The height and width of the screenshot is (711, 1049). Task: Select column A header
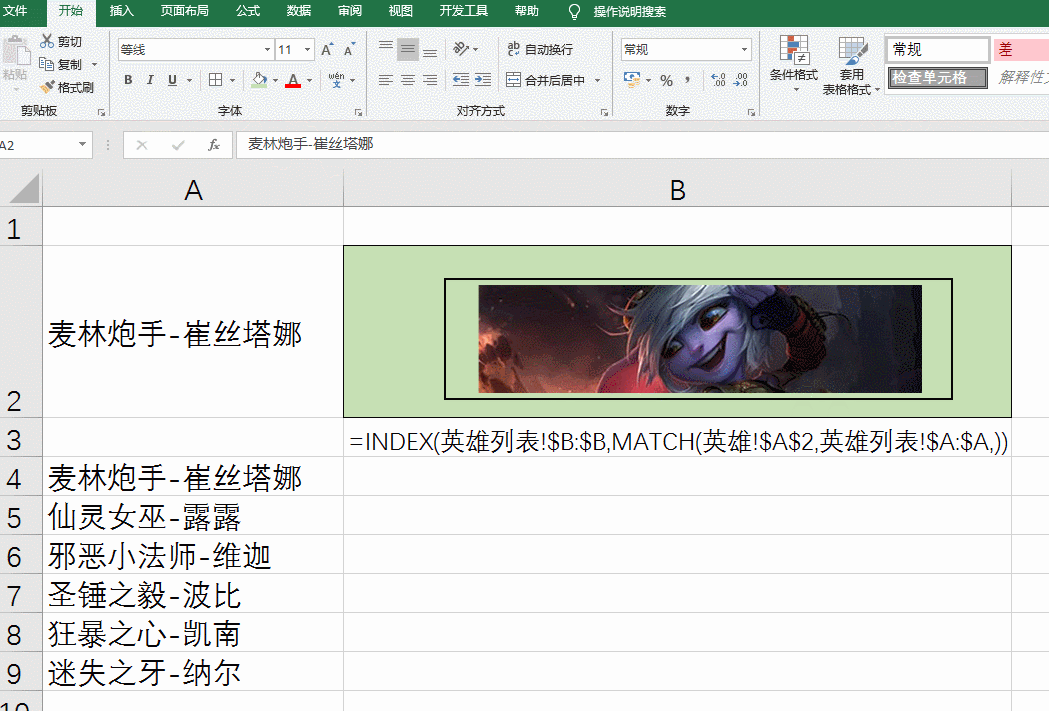(x=193, y=191)
